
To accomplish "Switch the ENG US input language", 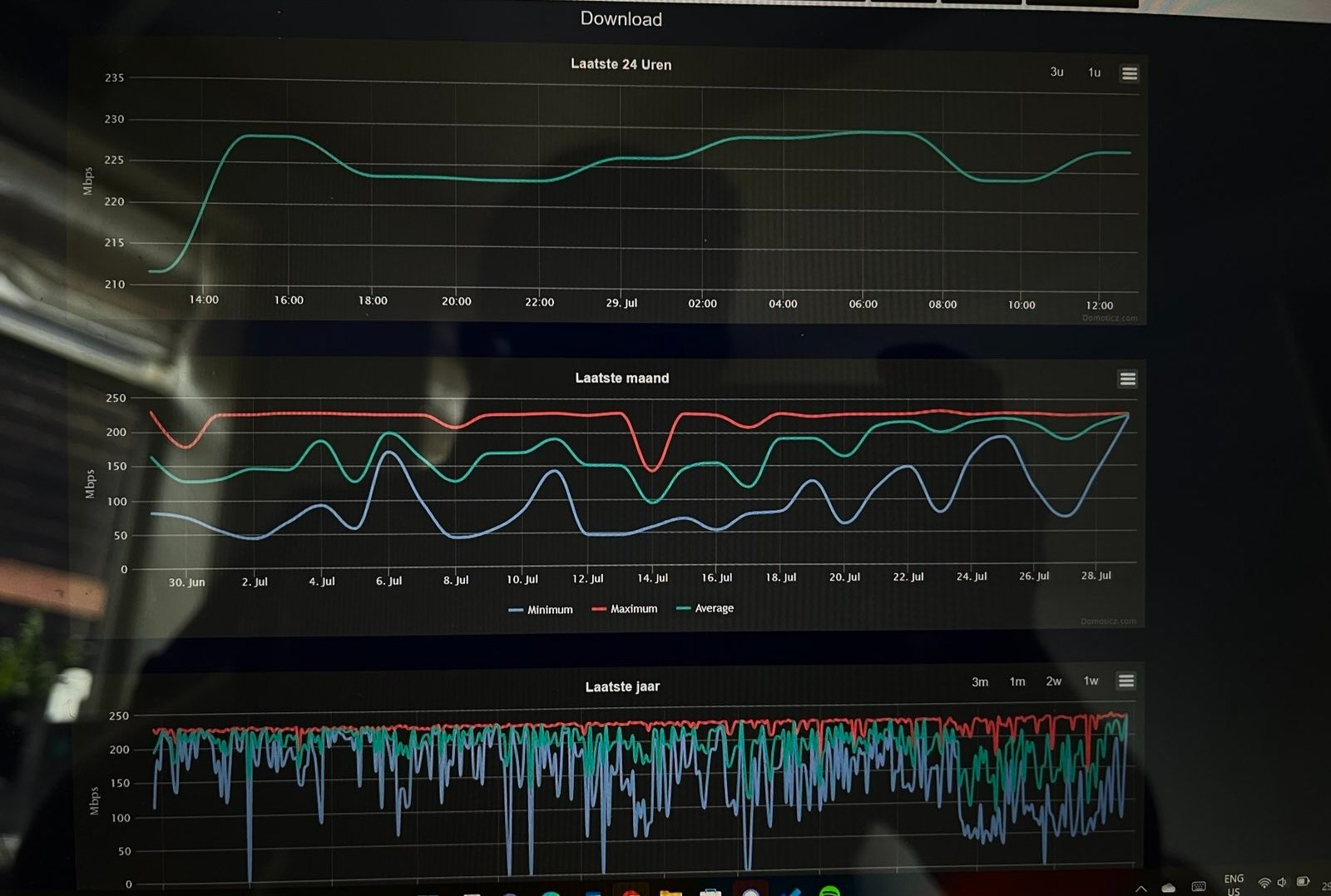I will click(x=1234, y=884).
